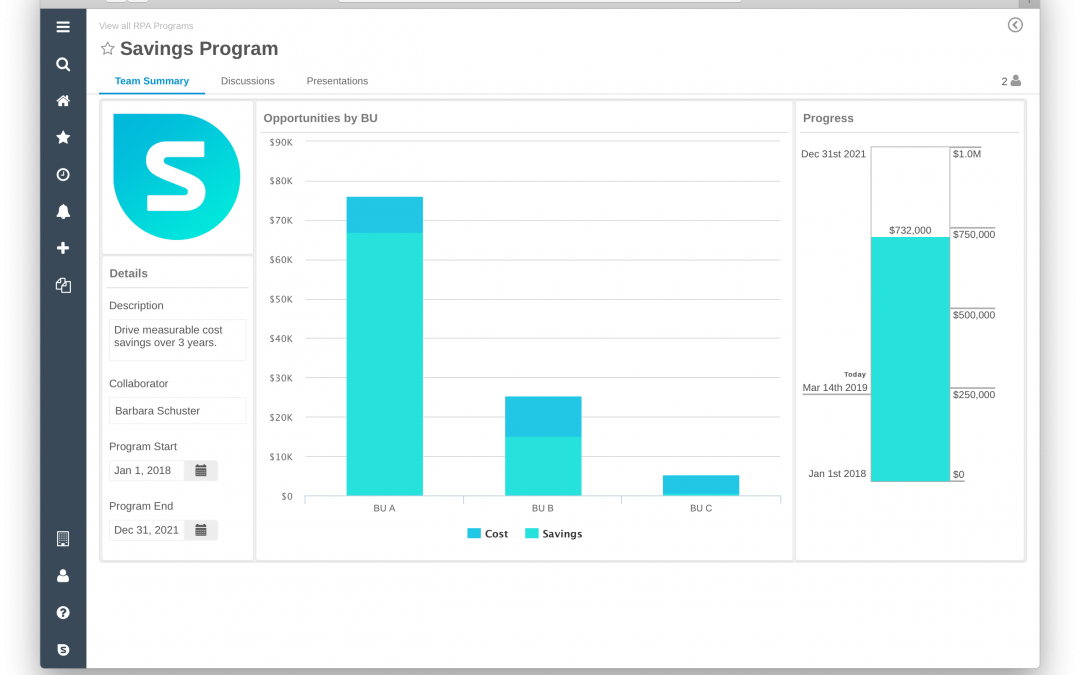
Task: Click the plus create icon
Action: (x=63, y=248)
